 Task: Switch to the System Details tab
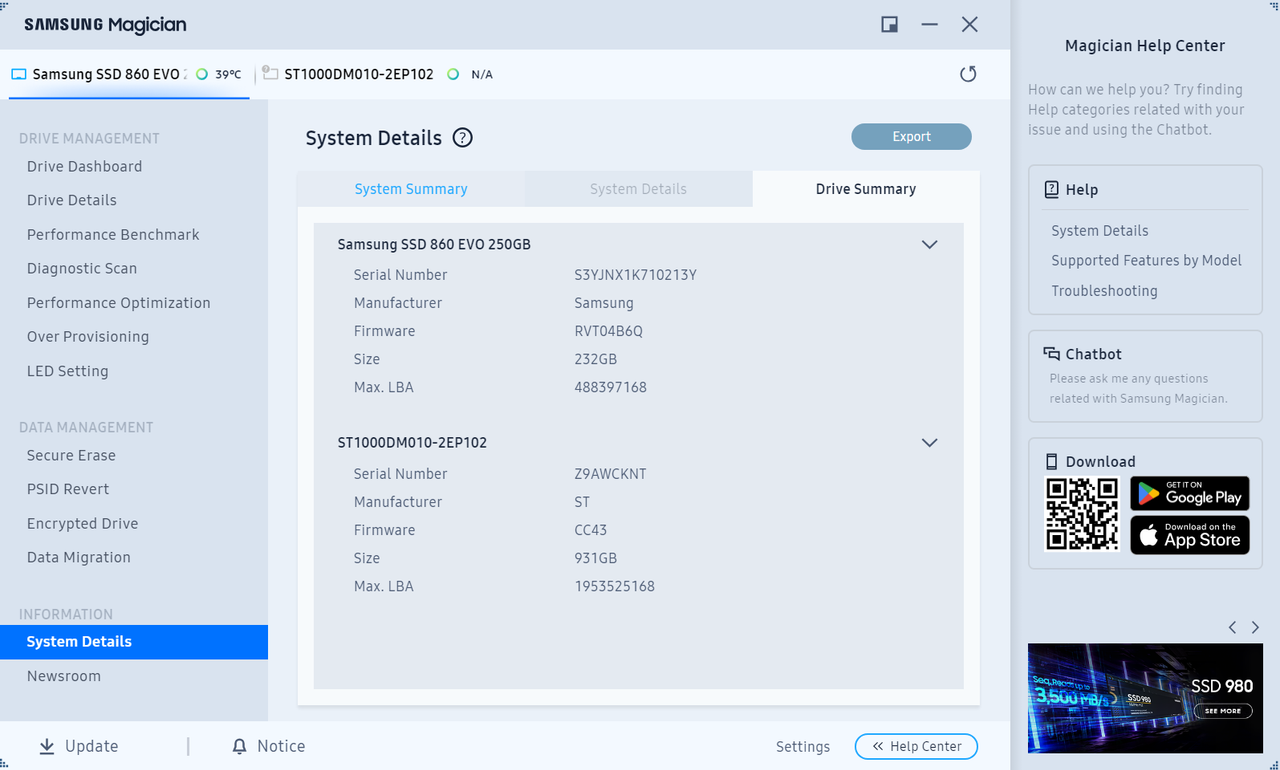coord(638,189)
